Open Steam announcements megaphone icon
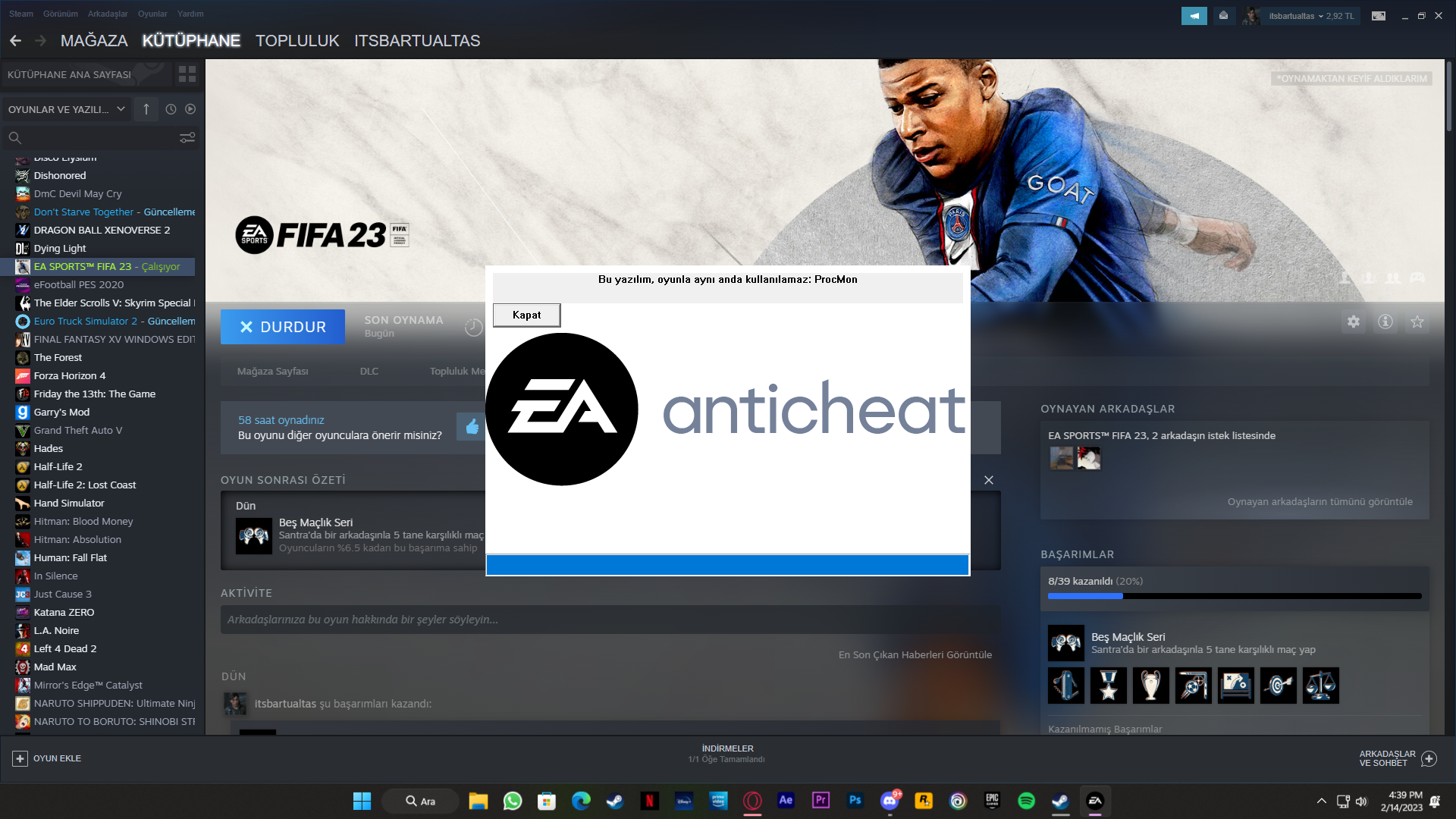Image resolution: width=1456 pixels, height=819 pixels. point(1194,16)
